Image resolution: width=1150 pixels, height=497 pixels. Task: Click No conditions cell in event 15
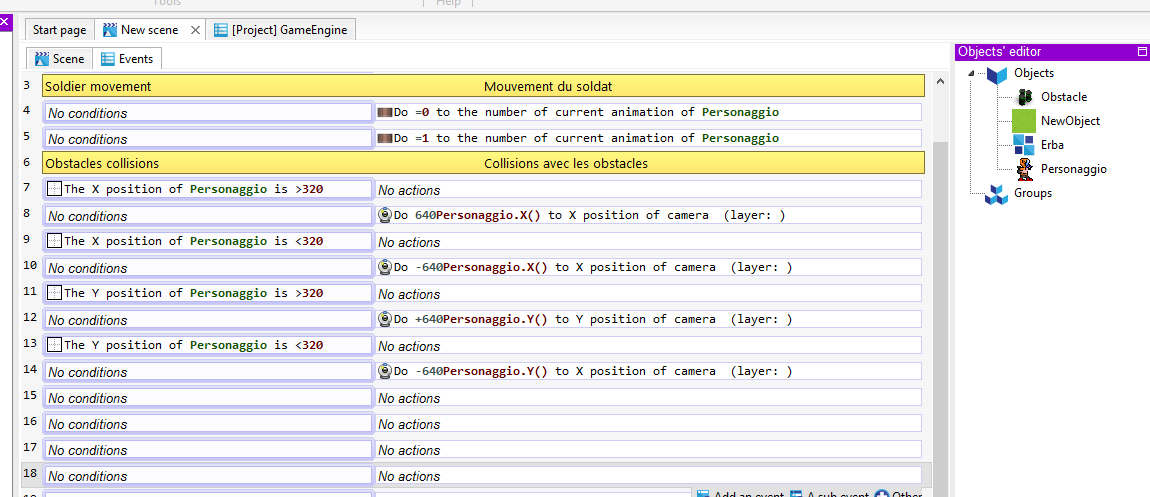[208, 398]
